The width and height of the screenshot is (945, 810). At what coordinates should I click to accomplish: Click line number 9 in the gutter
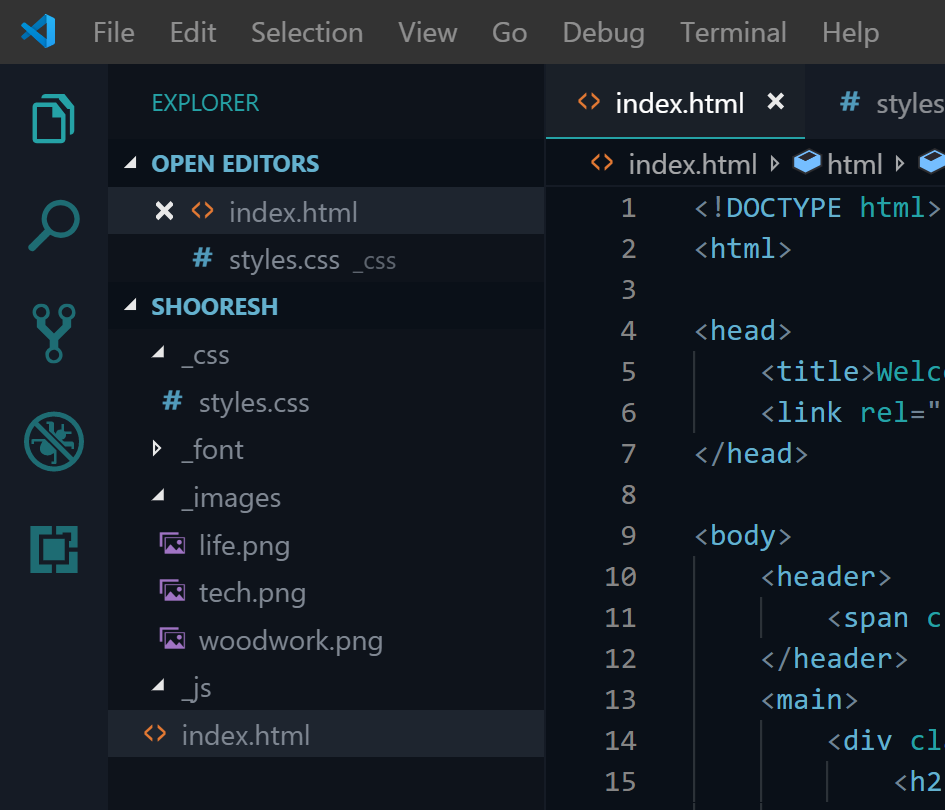628,536
